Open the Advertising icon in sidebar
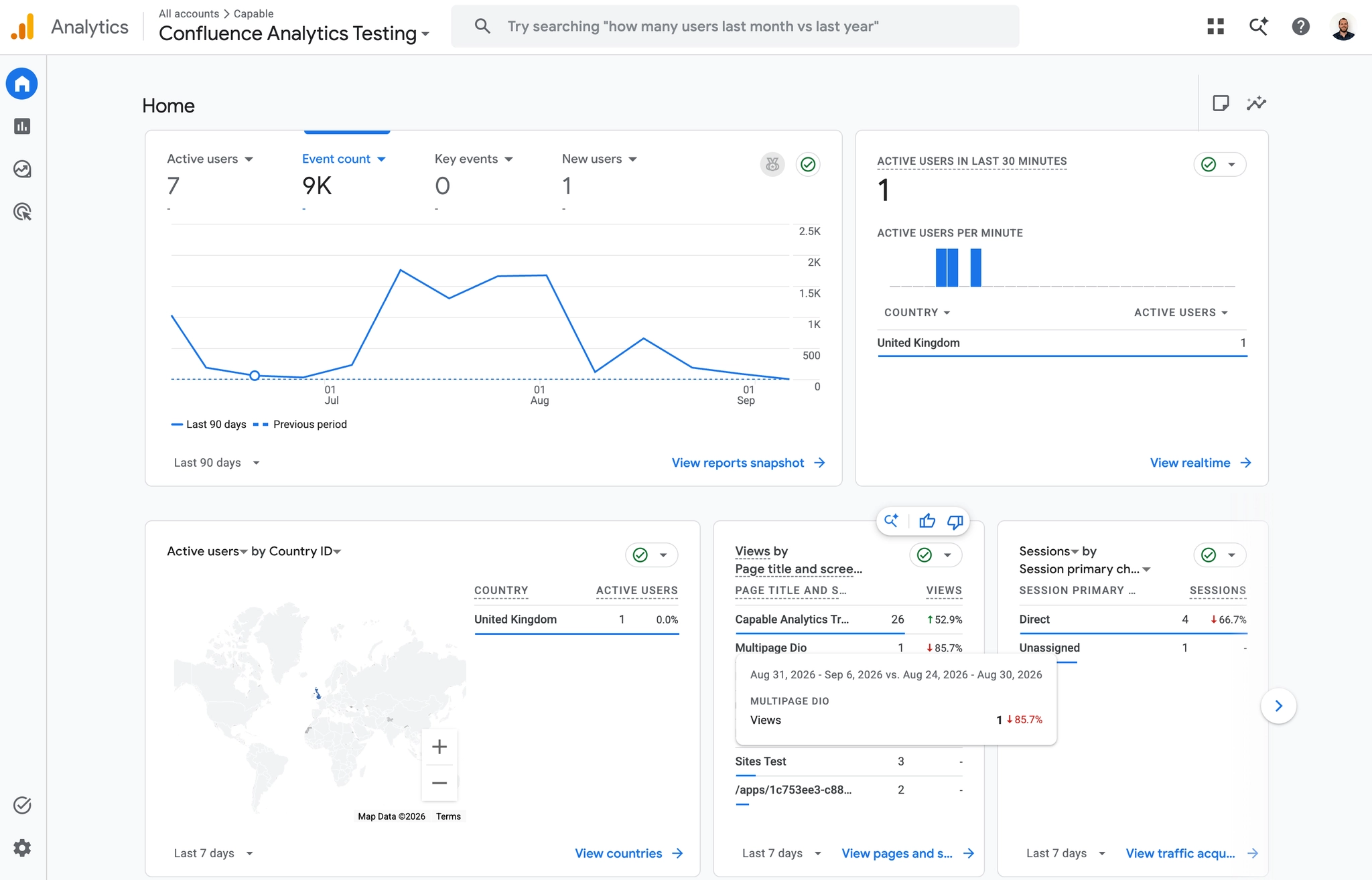 (22, 212)
